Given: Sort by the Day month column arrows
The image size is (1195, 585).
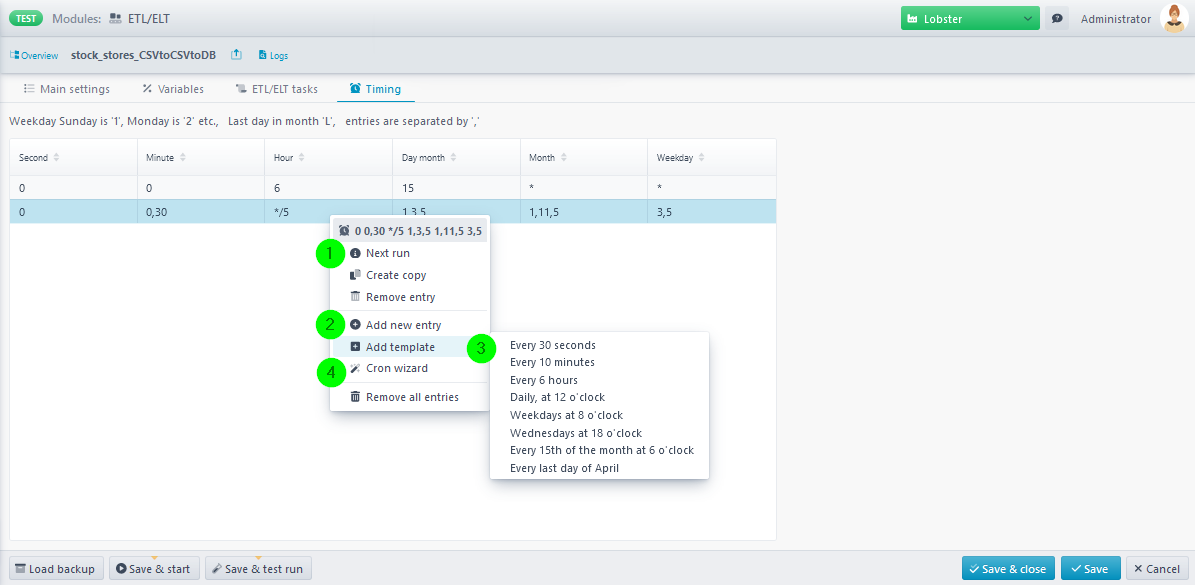Looking at the screenshot, I should 453,158.
